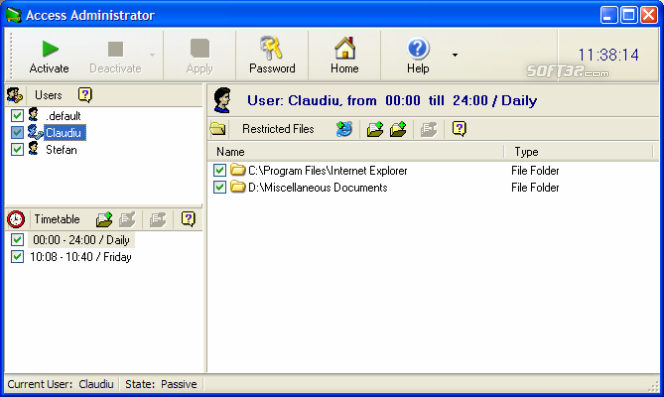Sort by the Name column header
This screenshot has height=397, width=664.
tap(356, 152)
